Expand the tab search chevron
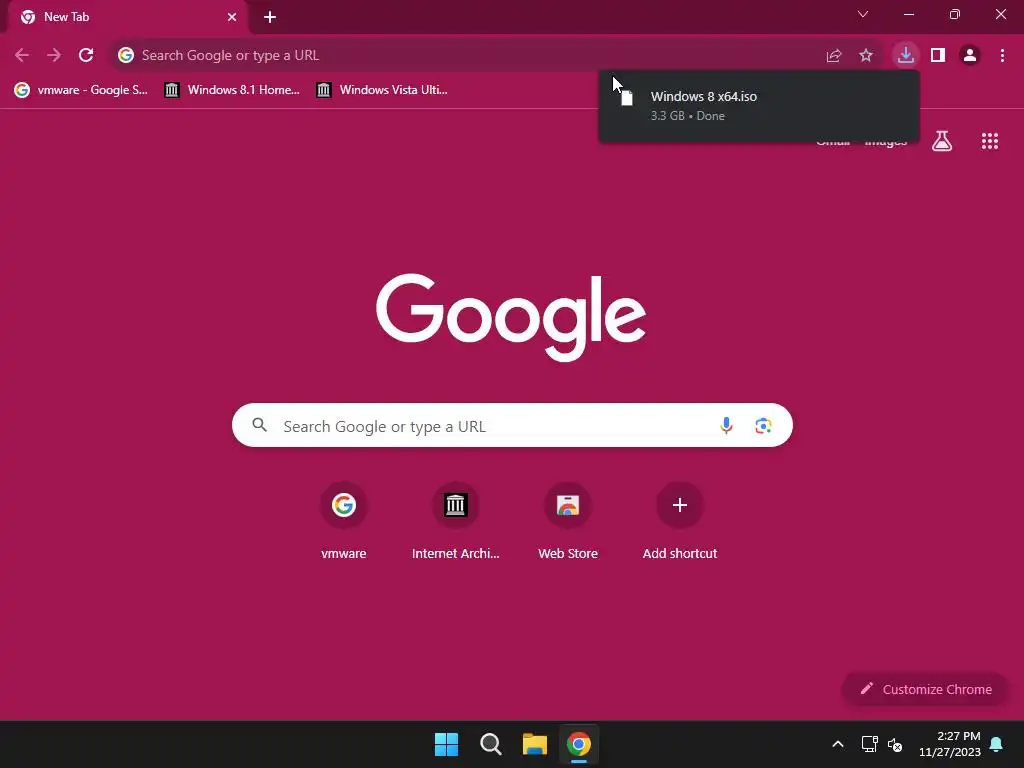This screenshot has height=768, width=1024. [863, 14]
